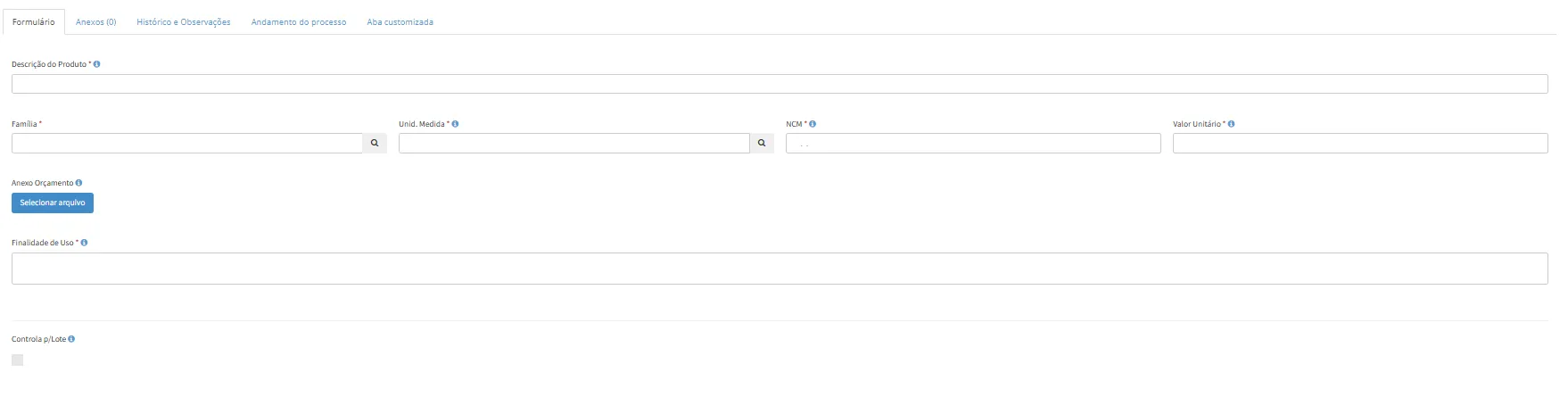Click into the Família input field
Image resolution: width=1568 pixels, height=414 pixels.
186,143
